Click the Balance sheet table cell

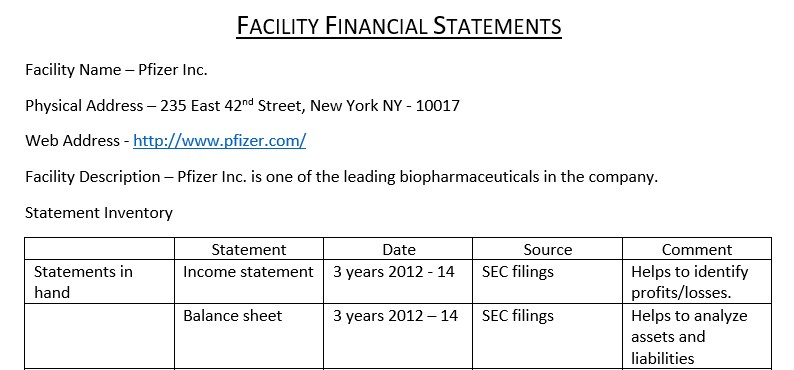(249, 336)
